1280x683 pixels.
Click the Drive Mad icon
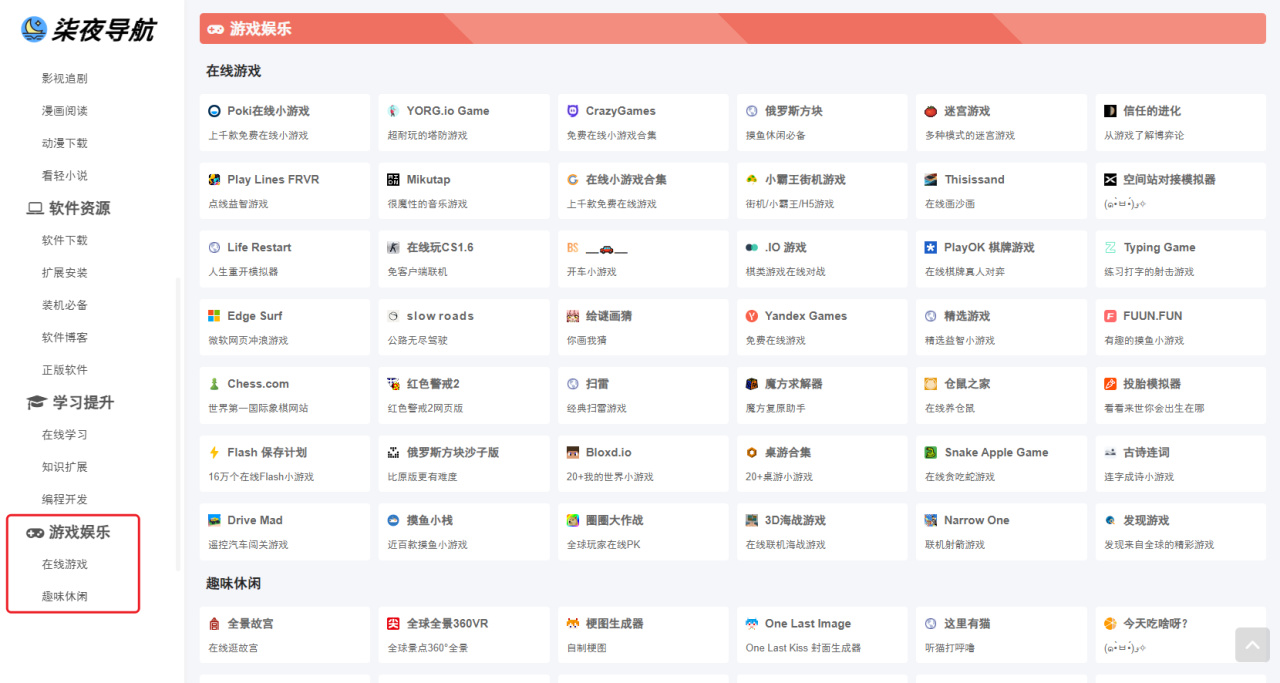[x=214, y=521]
